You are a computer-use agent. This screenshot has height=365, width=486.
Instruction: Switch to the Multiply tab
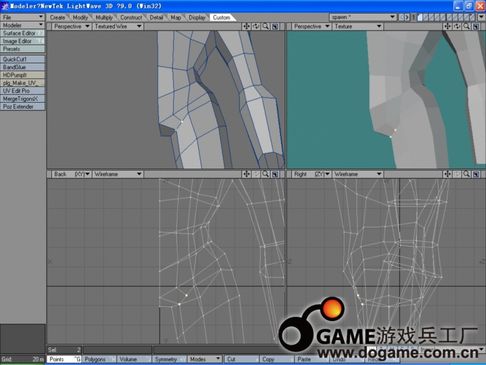click(x=104, y=17)
